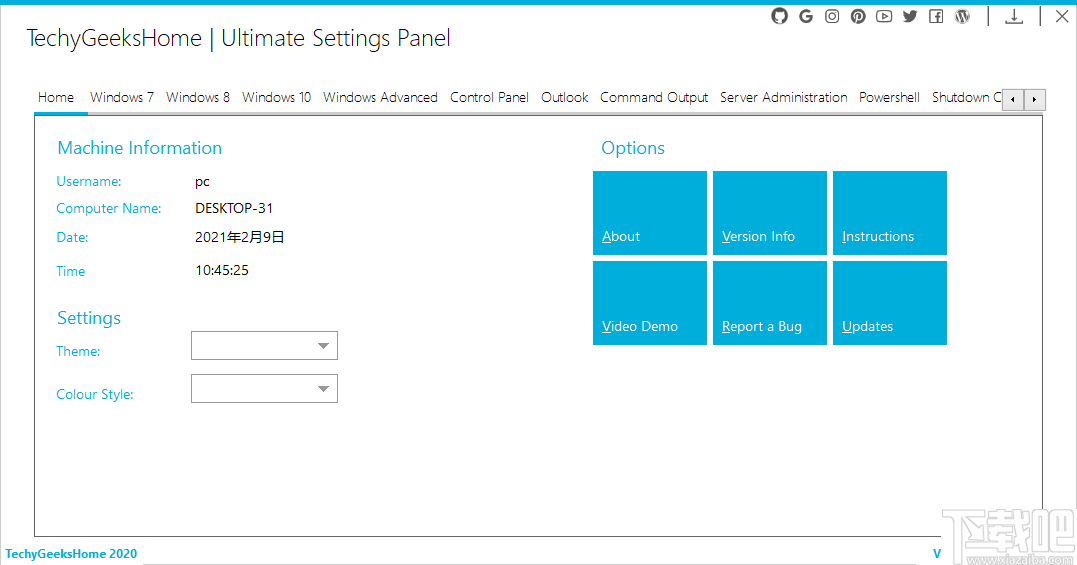Click the computer name DESKTOP-31
This screenshot has width=1077, height=565.
click(x=234, y=208)
